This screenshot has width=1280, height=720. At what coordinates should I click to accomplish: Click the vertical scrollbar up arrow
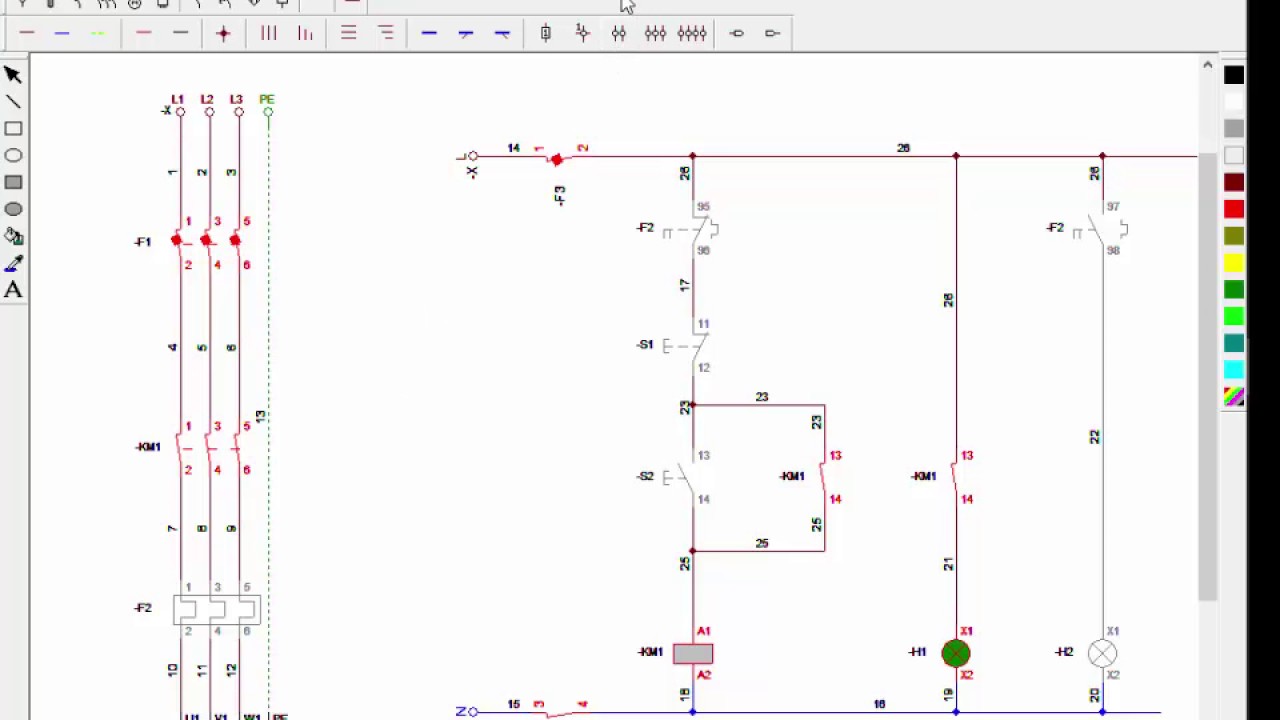point(1207,65)
